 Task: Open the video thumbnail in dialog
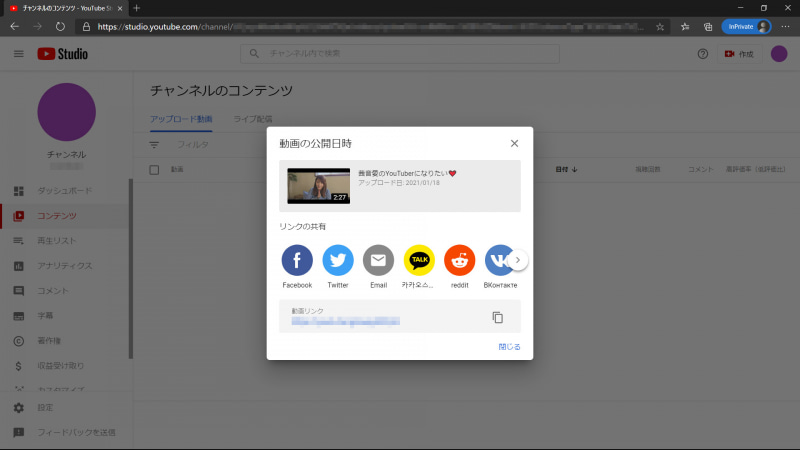318,186
